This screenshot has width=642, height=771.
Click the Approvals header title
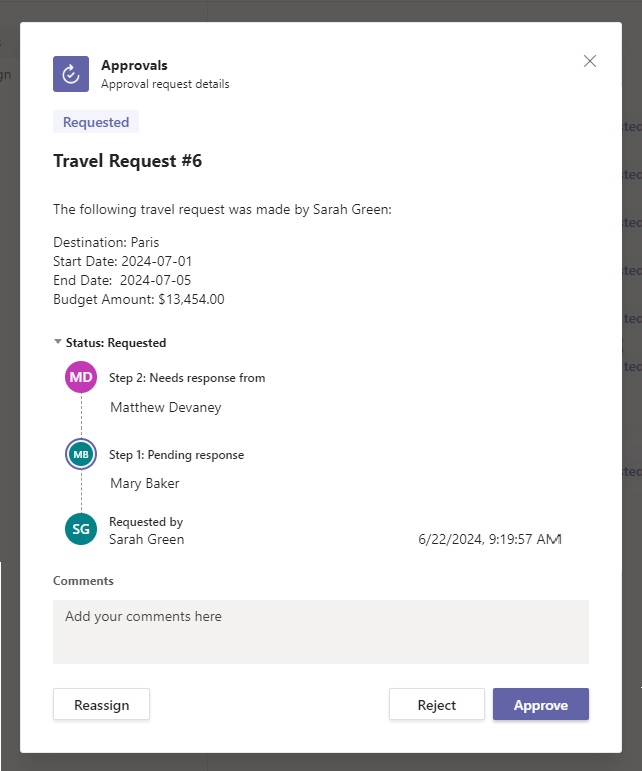point(134,66)
